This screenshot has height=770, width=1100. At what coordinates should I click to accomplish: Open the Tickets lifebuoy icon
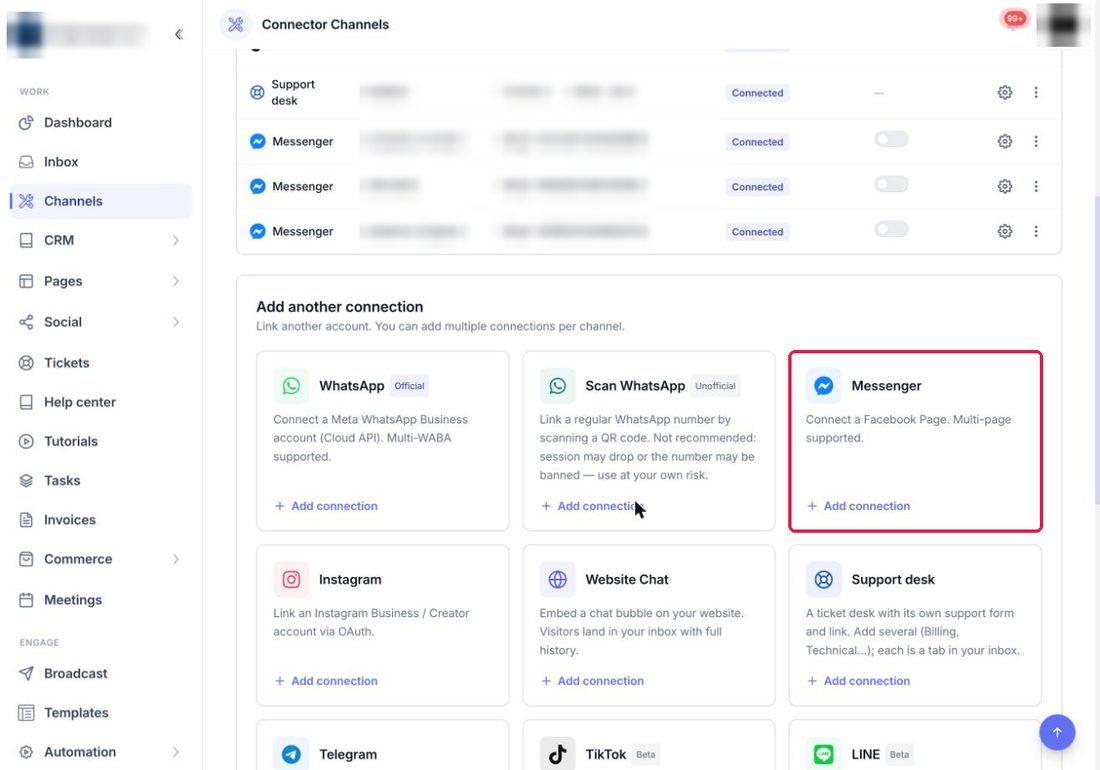pos(26,363)
